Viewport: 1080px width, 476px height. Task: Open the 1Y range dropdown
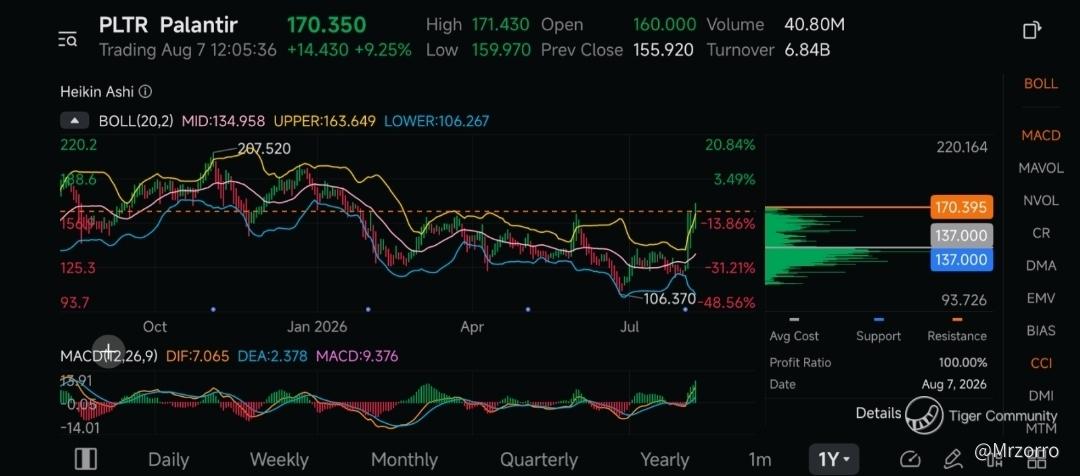point(833,459)
